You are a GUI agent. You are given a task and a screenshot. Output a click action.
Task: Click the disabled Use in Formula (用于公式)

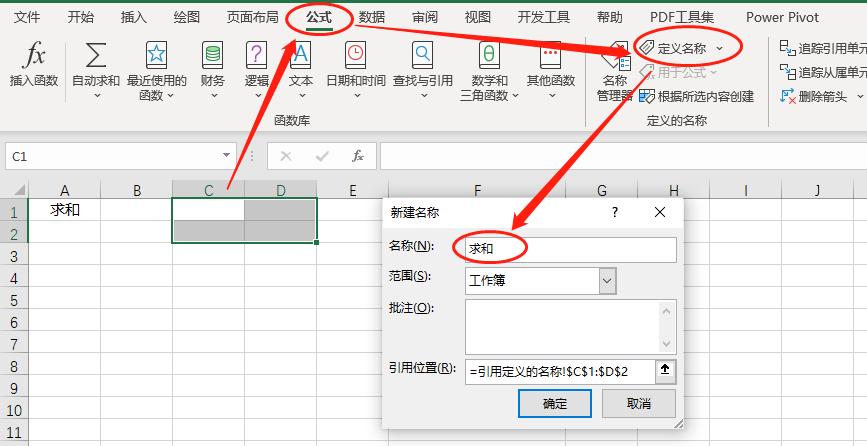pos(678,72)
